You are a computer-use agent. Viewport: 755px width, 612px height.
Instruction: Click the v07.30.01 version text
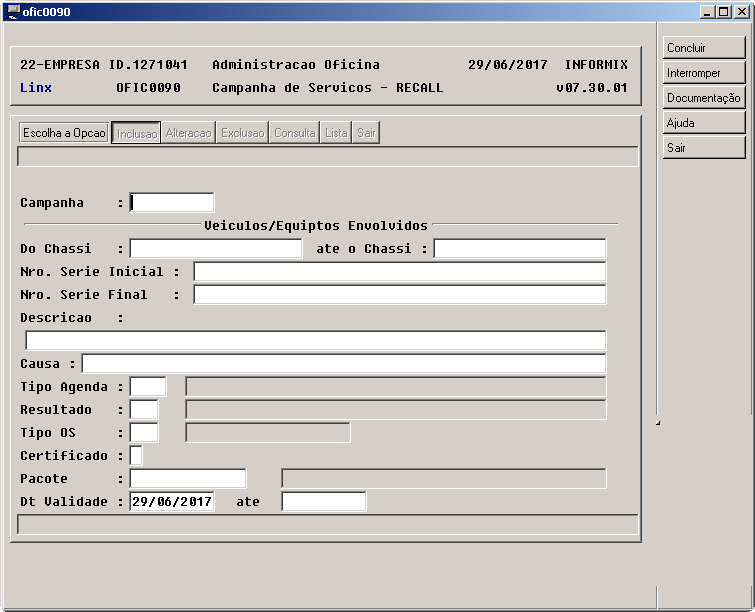[x=592, y=88]
